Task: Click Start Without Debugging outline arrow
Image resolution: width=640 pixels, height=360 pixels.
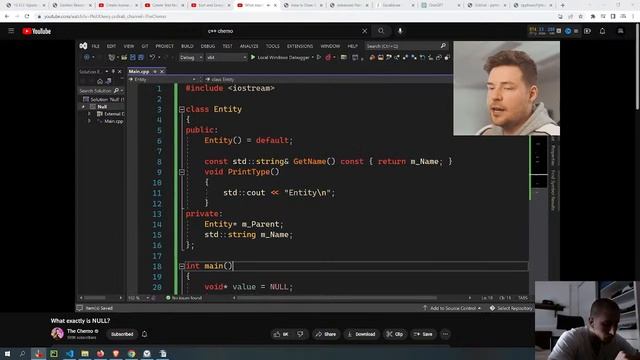Action: pyautogui.click(x=319, y=58)
